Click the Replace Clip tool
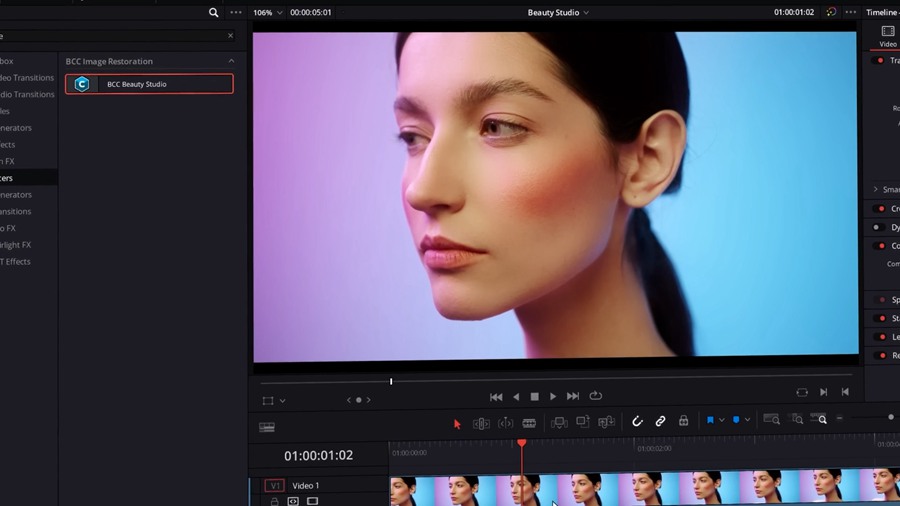This screenshot has width=900, height=506. (x=606, y=422)
